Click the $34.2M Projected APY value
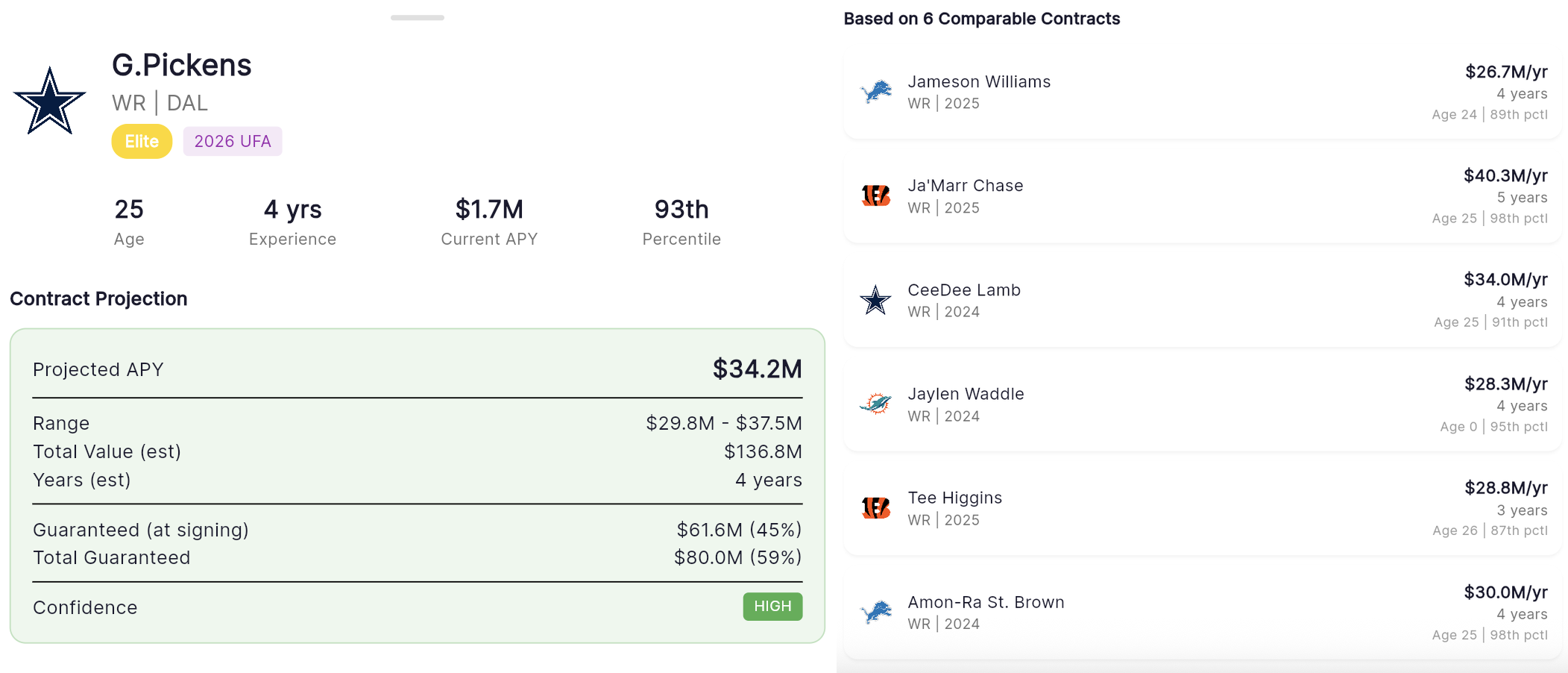Screen dimensions: 1568x673 (x=757, y=369)
